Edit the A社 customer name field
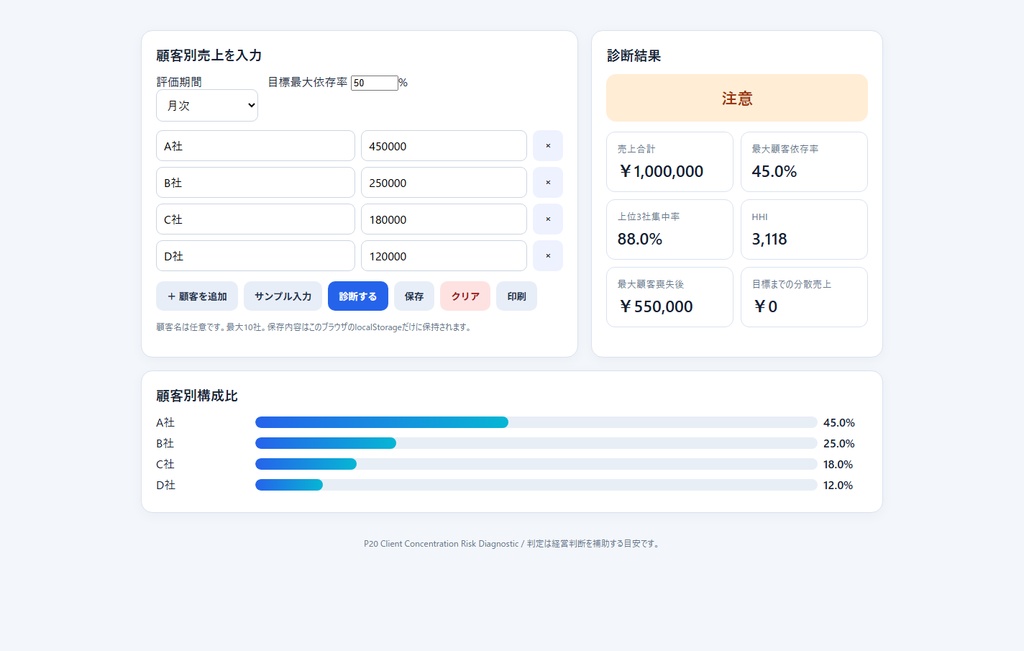The width and height of the screenshot is (1024, 651). tap(255, 146)
